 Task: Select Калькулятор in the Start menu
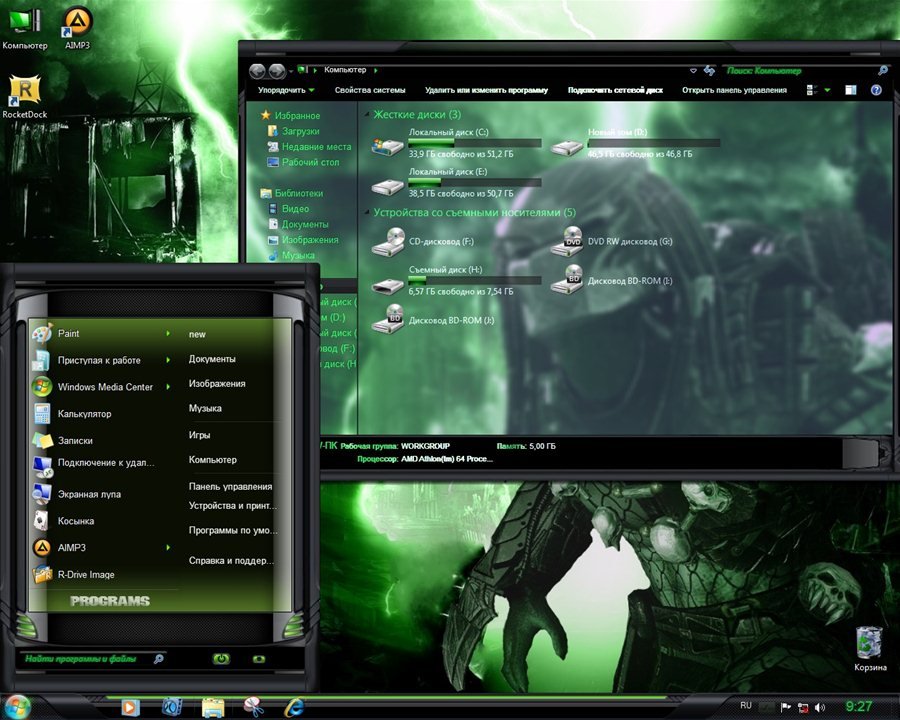point(84,414)
